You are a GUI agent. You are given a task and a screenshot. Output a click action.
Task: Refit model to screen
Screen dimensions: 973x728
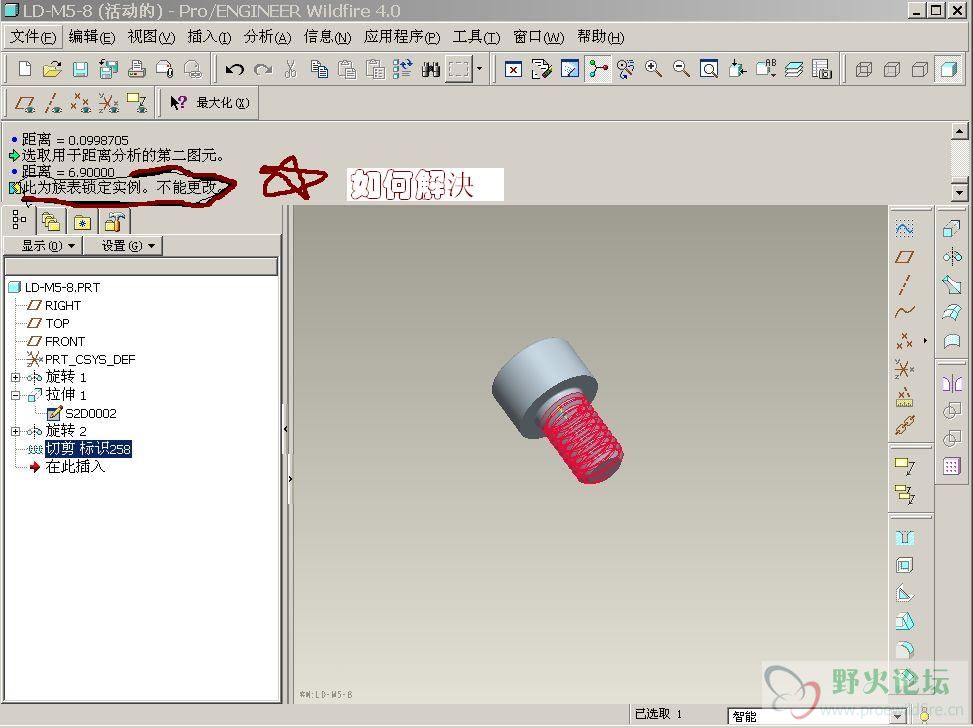click(x=709, y=69)
